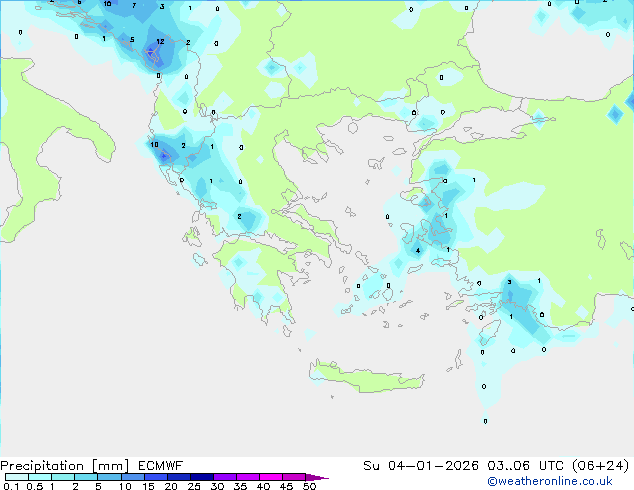Viewport: 634px width, 490px height.
Task: Click the "12" precipitation value on the map
Action: tap(160, 41)
